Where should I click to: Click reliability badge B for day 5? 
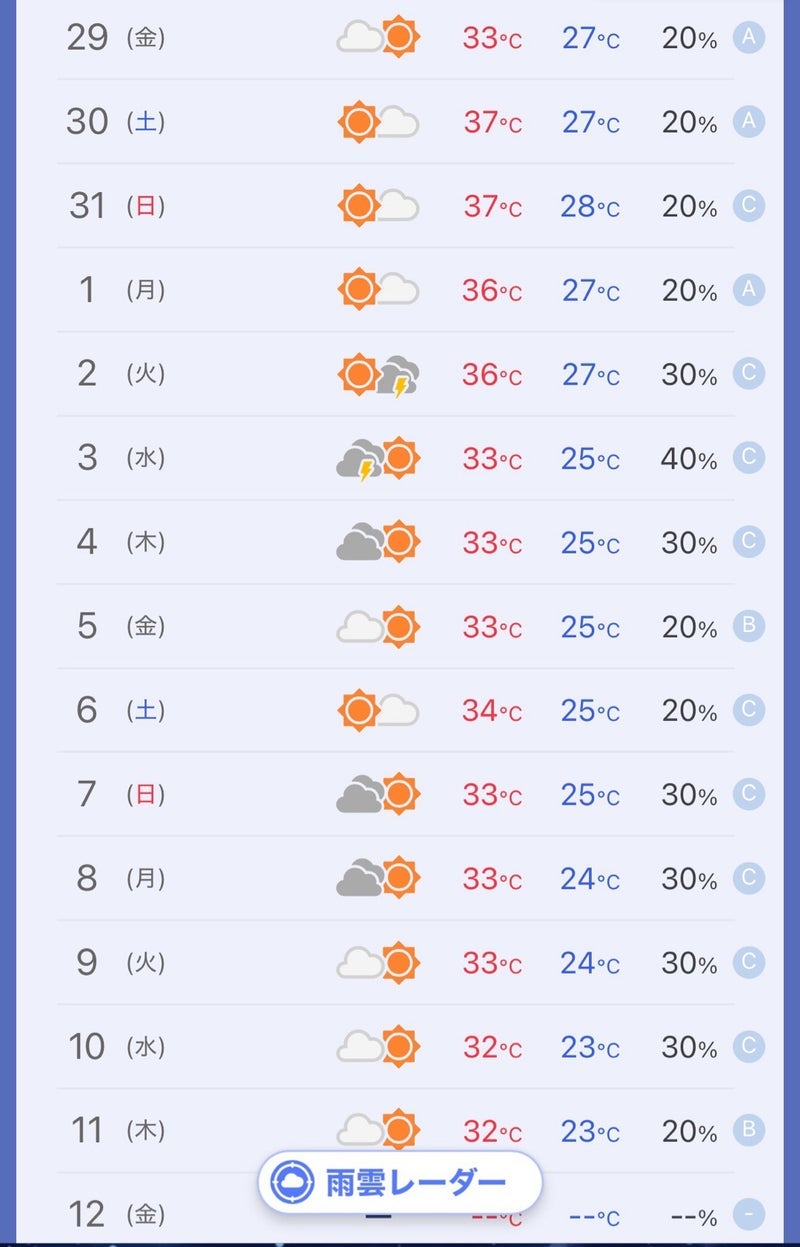point(748,626)
